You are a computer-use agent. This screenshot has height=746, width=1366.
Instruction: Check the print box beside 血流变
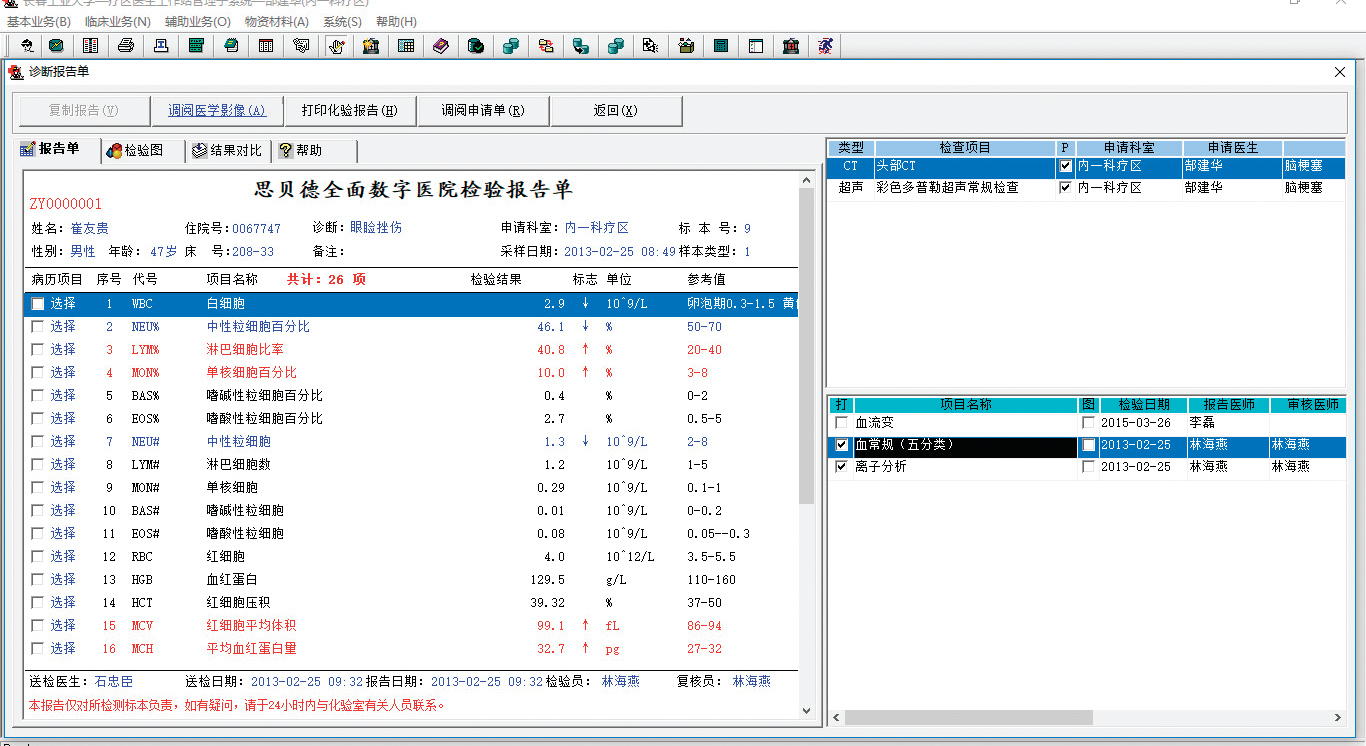pos(841,423)
